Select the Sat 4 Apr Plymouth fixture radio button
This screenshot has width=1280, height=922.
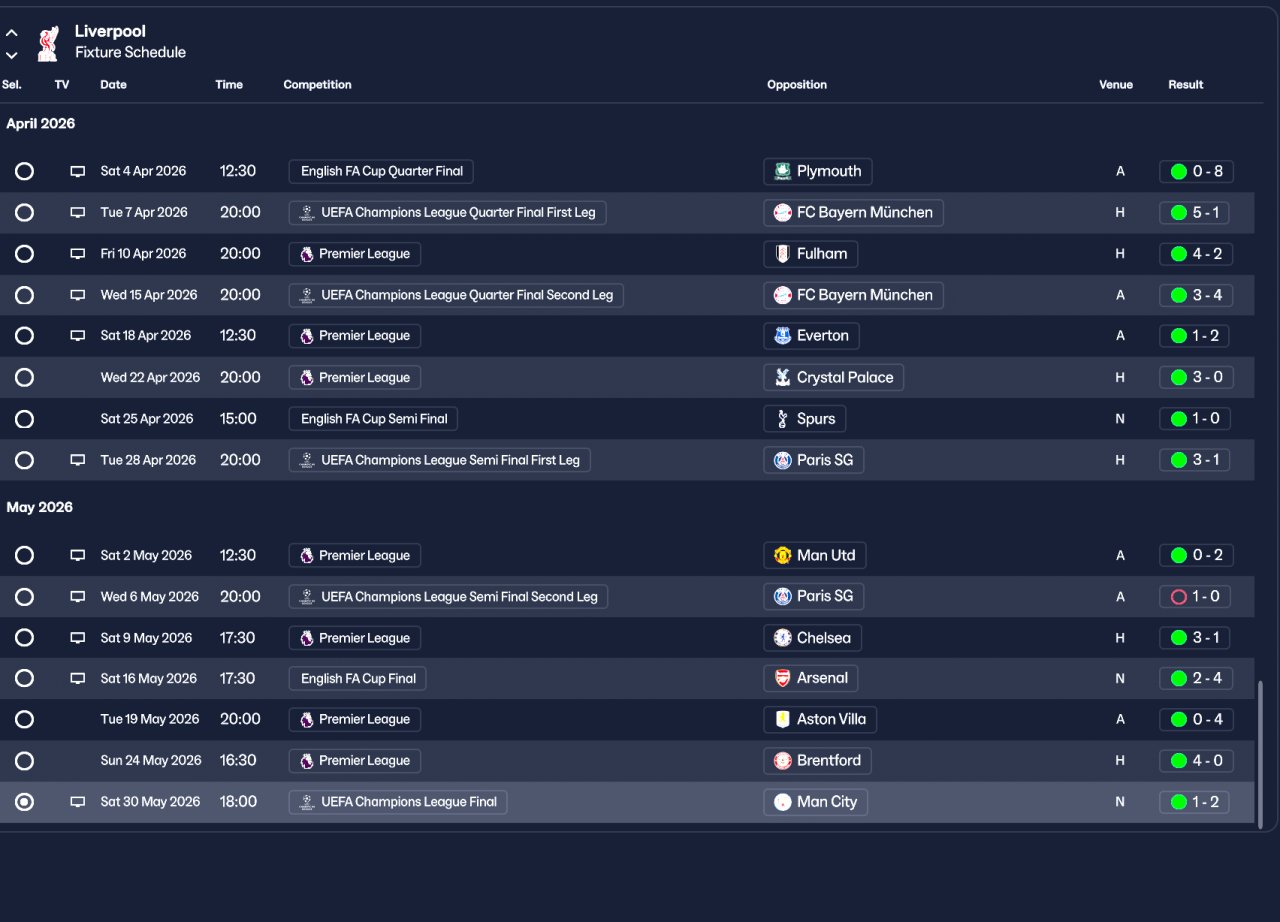[24, 171]
